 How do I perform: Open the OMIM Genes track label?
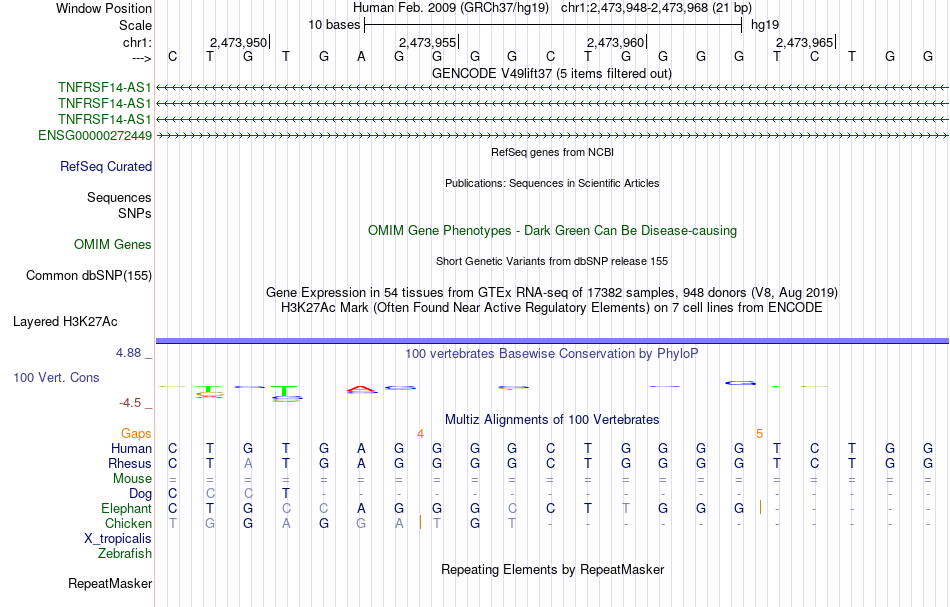pos(113,244)
